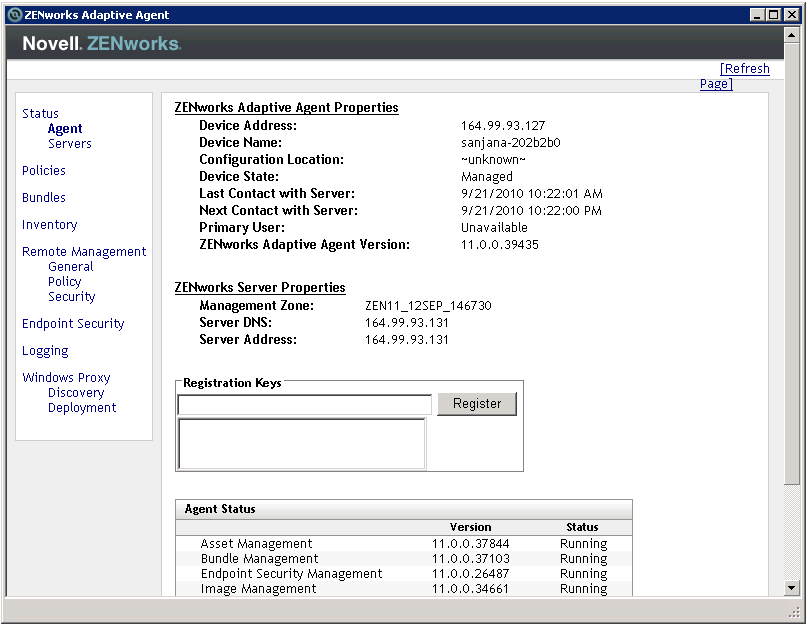Close the ZENworks Adaptive Agent window

792,15
